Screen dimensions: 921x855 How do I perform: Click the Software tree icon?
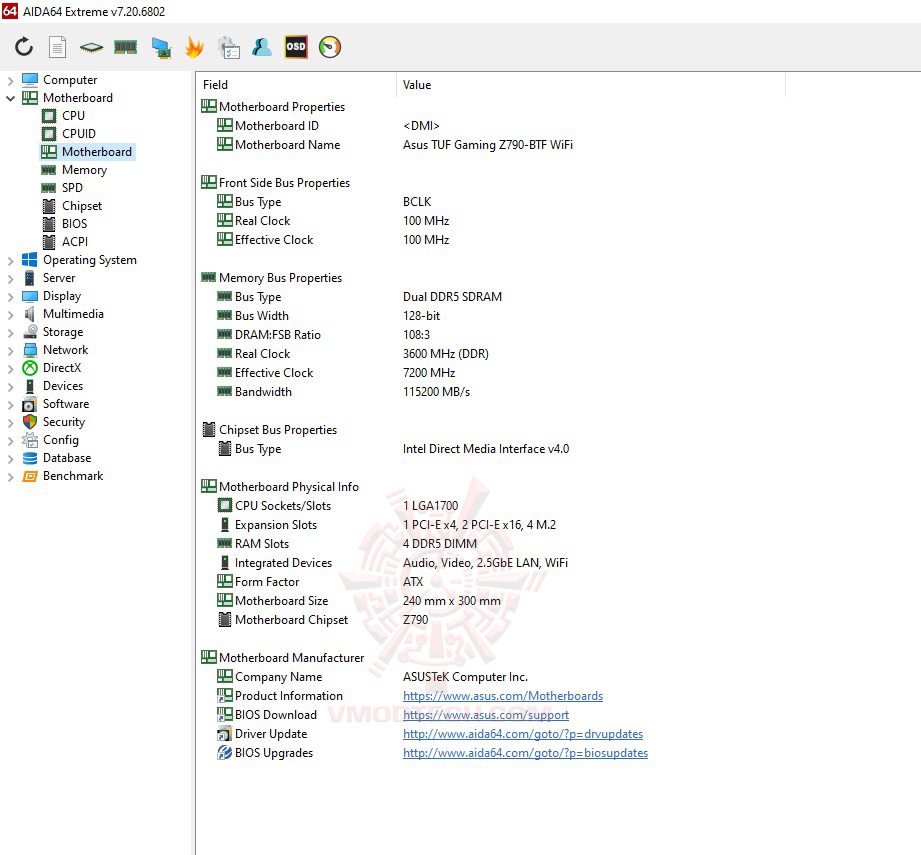[x=30, y=404]
